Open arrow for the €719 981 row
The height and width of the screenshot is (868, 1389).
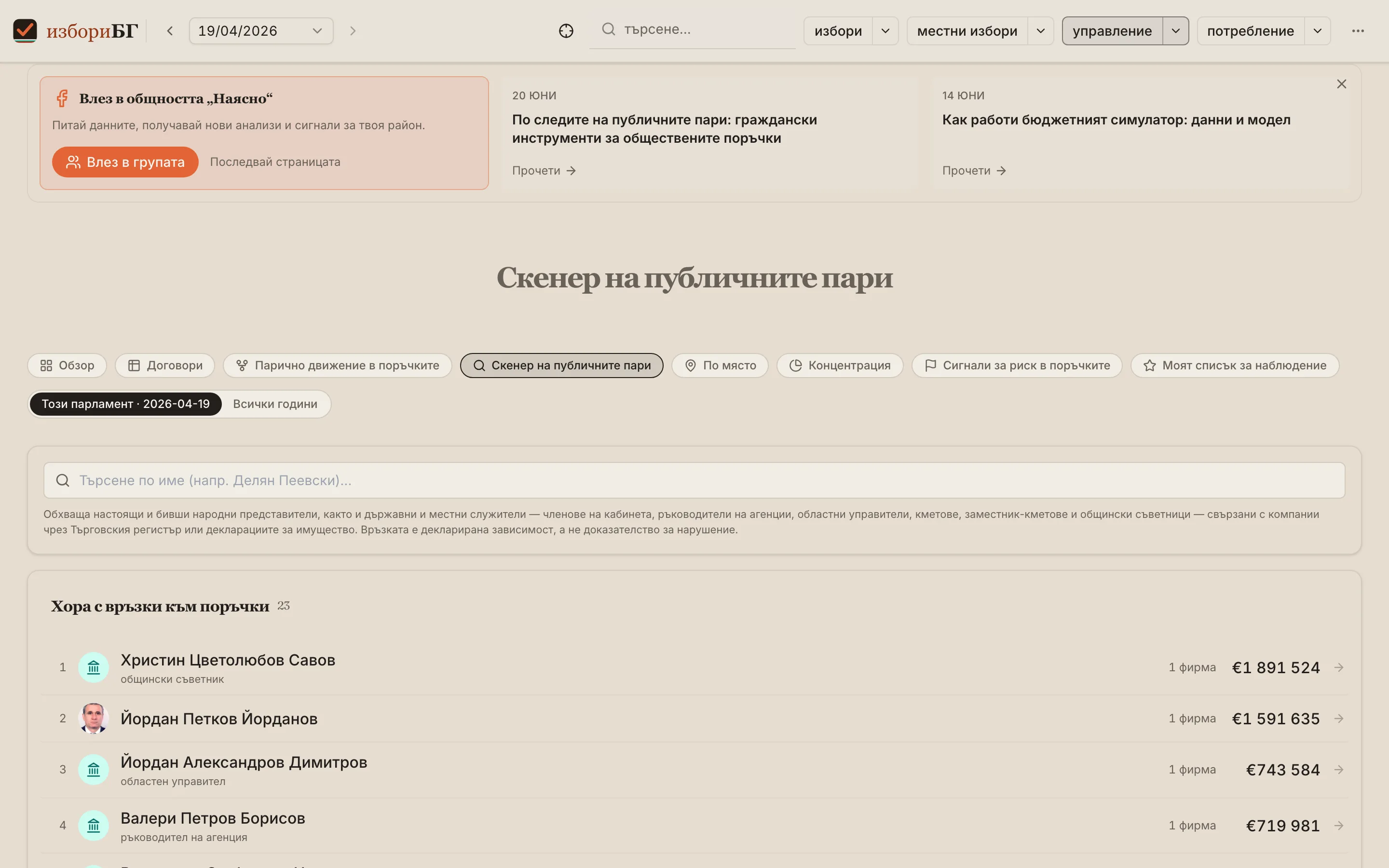pyautogui.click(x=1338, y=826)
